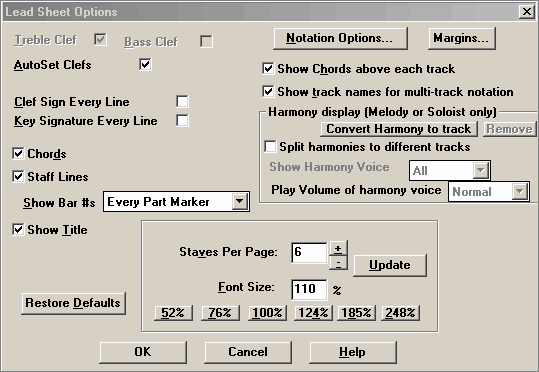The height and width of the screenshot is (372, 539).
Task: Open Help for Lead Sheet Options
Action: 353,352
